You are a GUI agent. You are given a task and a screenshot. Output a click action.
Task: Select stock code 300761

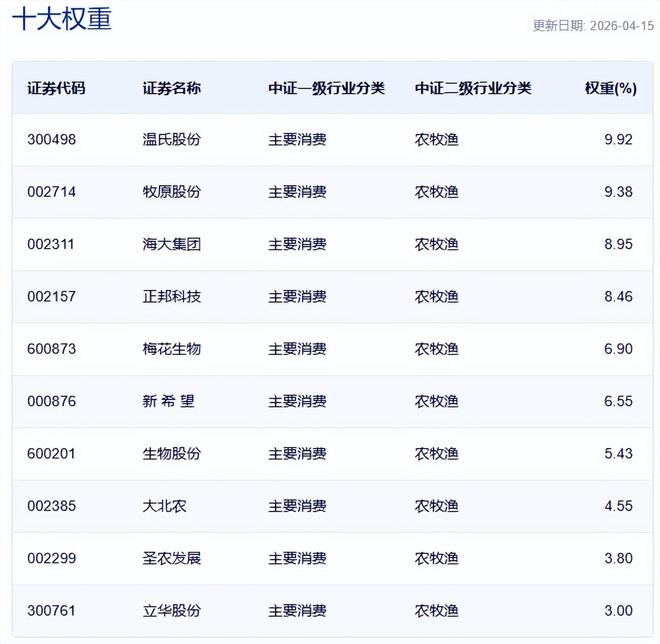pos(51,611)
